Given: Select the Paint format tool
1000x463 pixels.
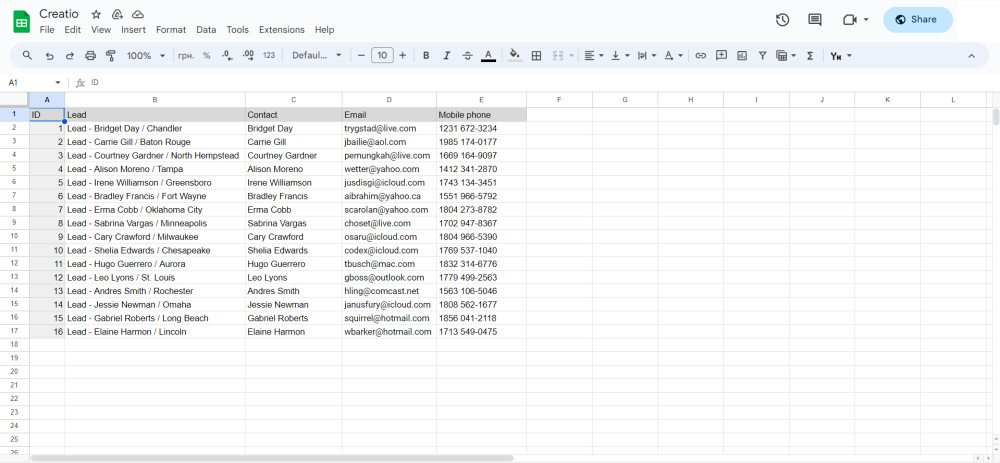Looking at the screenshot, I should (110, 56).
